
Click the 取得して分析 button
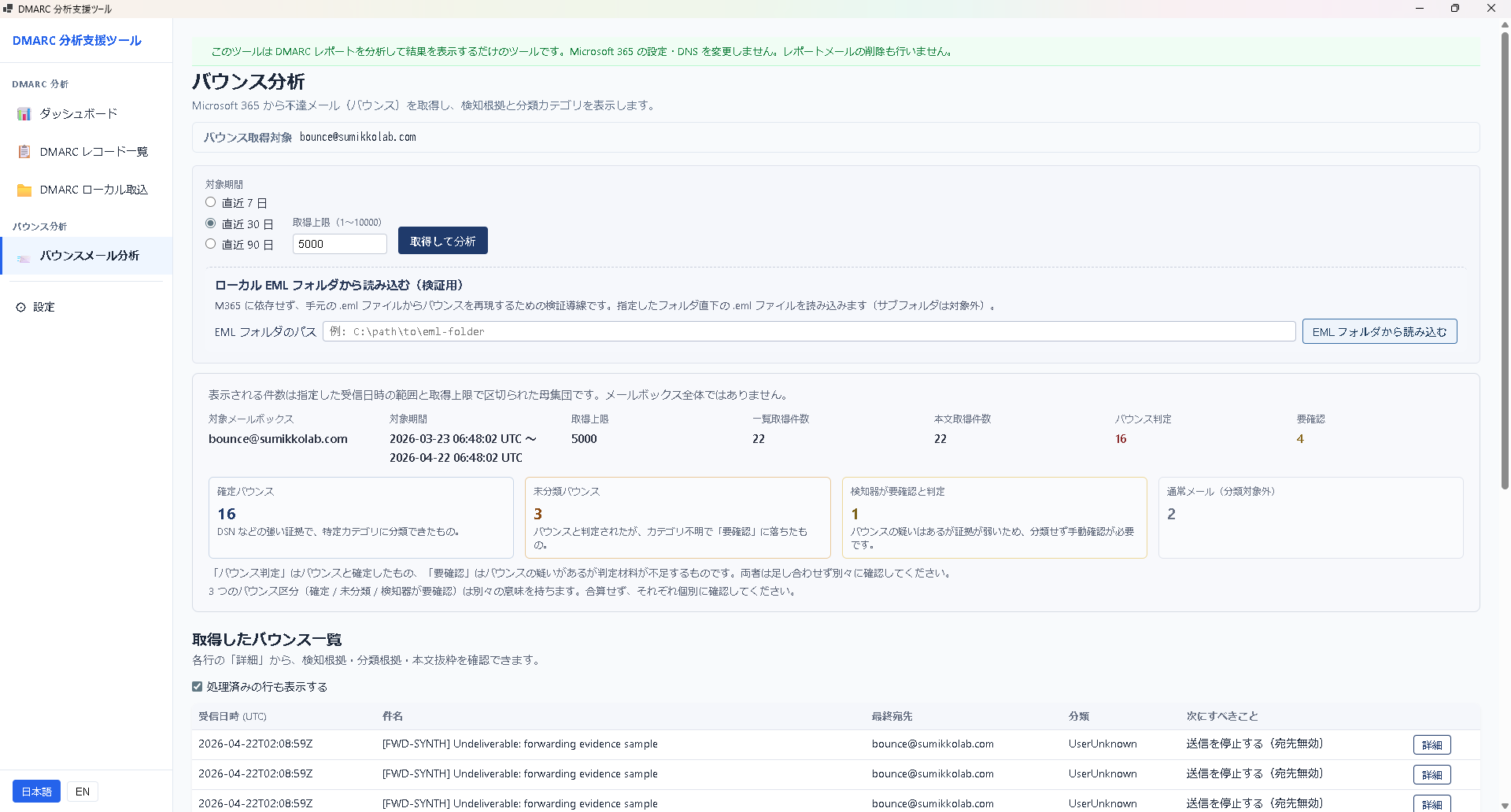(443, 241)
